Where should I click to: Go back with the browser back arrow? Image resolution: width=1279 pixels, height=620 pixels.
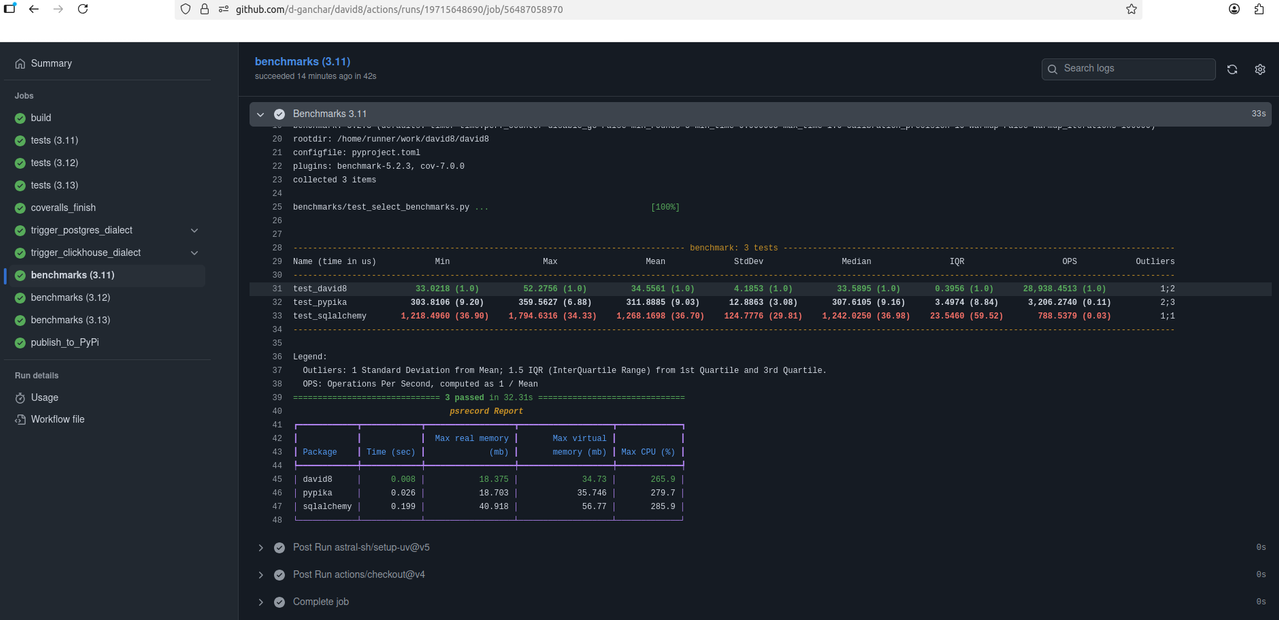(34, 9)
